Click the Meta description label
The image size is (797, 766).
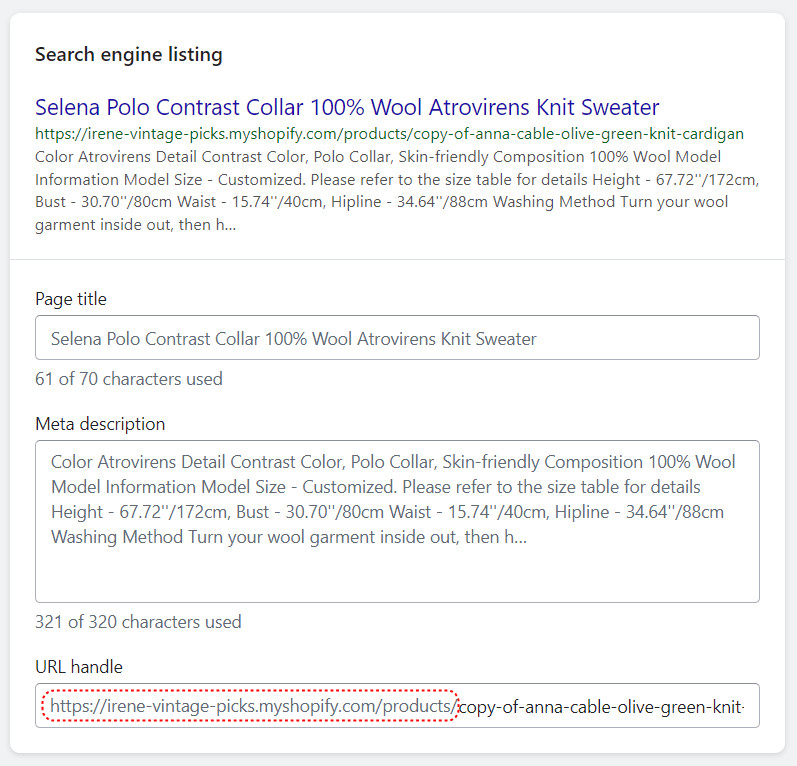pos(100,423)
